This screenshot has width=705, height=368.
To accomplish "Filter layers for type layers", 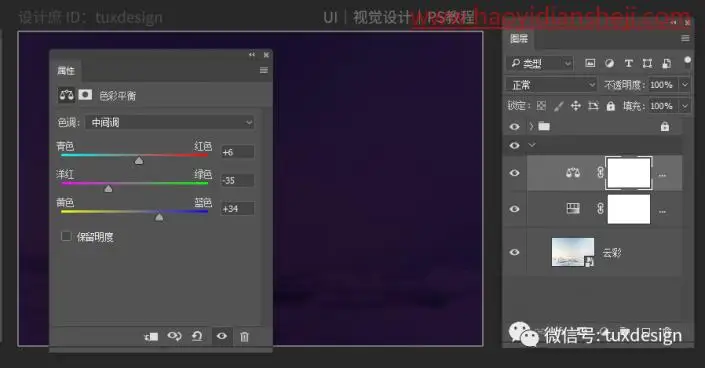I will tap(629, 63).
